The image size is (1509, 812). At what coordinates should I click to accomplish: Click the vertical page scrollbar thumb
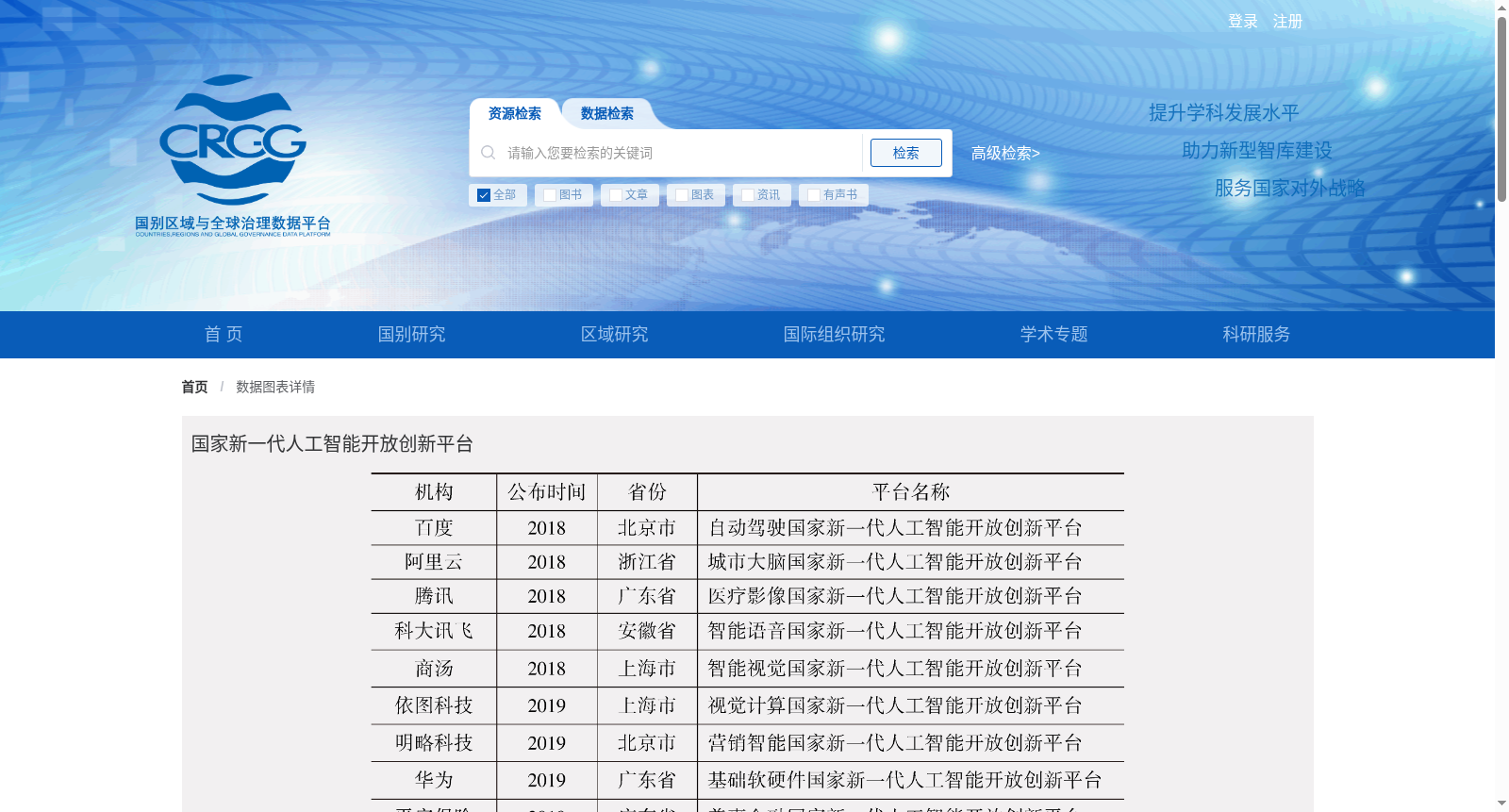click(x=1501, y=108)
